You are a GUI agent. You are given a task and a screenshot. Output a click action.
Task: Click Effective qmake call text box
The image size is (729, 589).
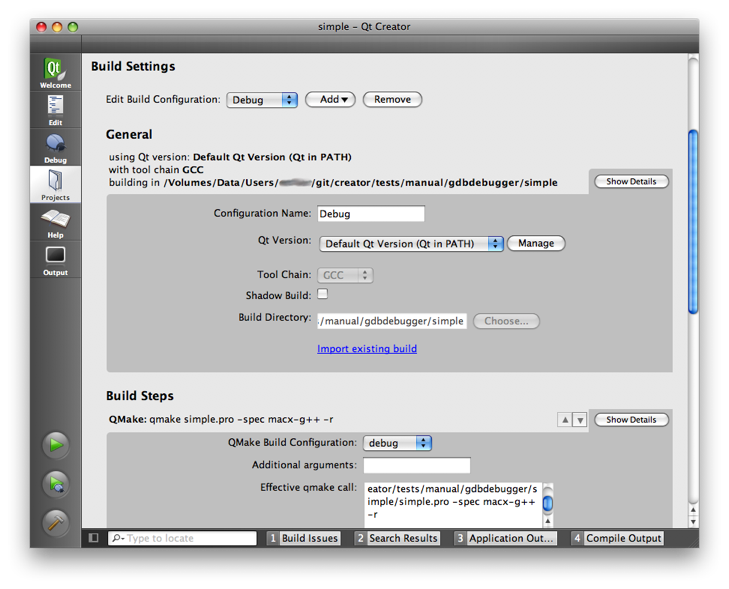pyautogui.click(x=453, y=504)
